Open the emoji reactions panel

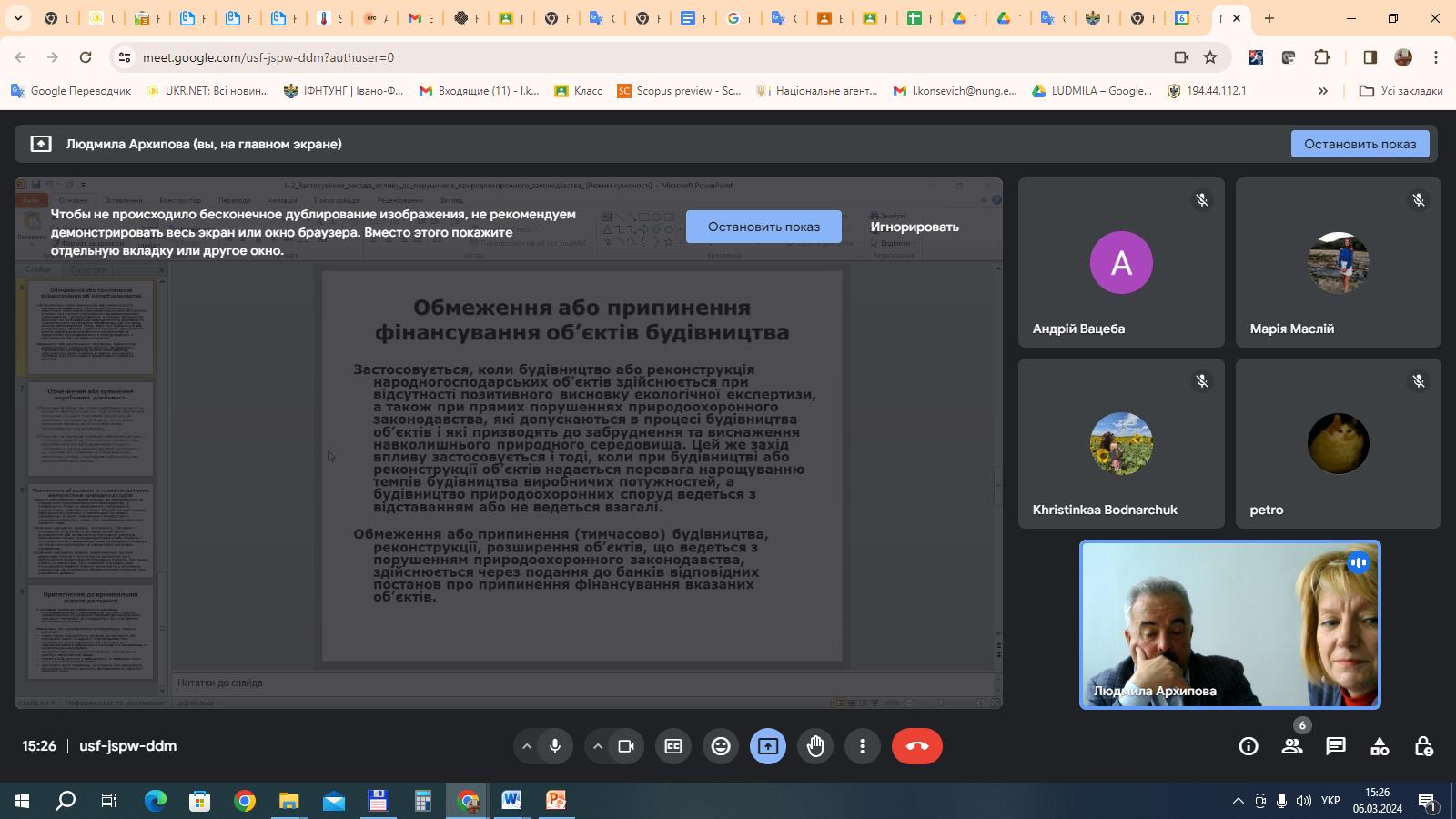[x=721, y=746]
